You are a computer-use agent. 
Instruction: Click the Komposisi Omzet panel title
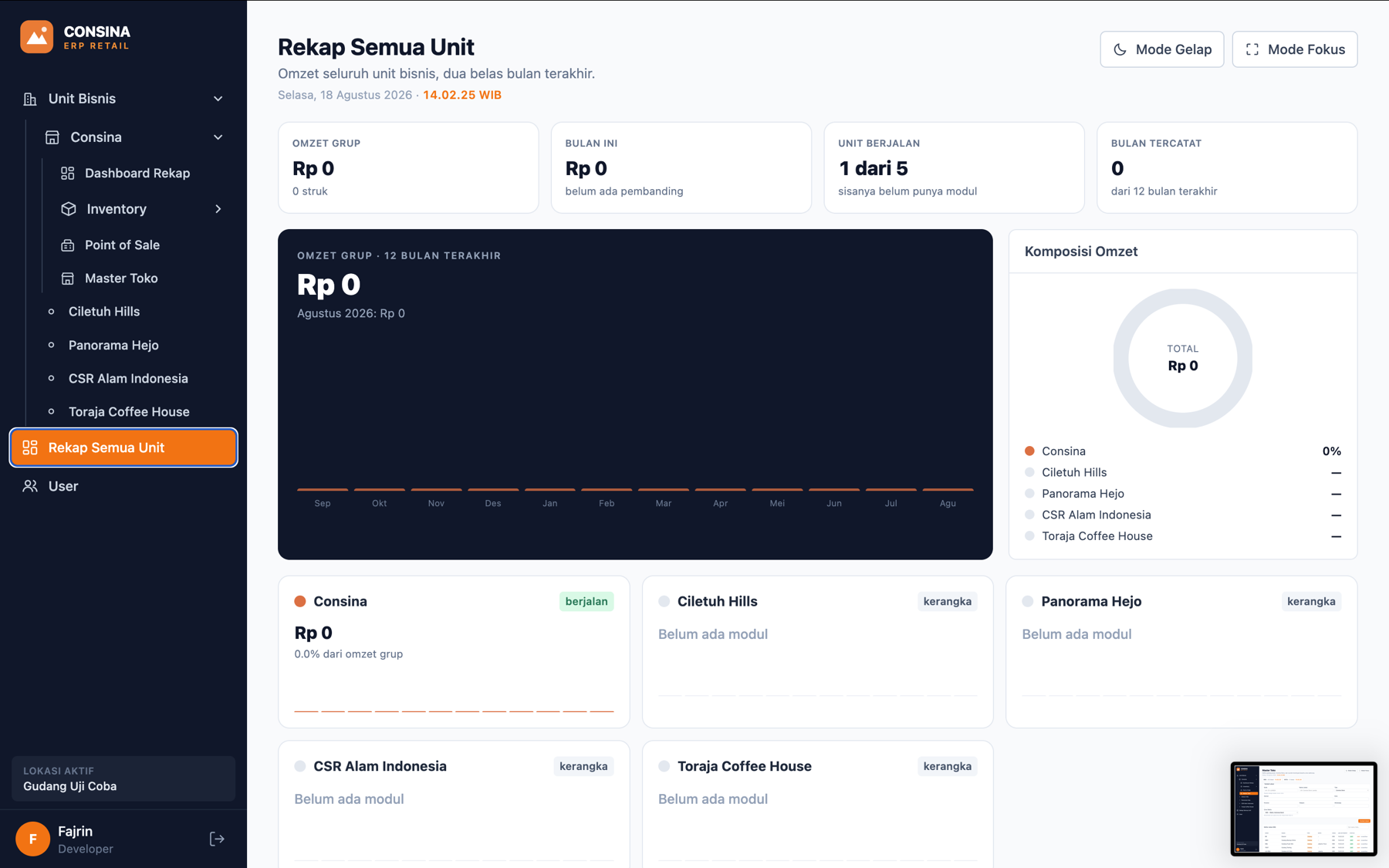pos(1081,252)
